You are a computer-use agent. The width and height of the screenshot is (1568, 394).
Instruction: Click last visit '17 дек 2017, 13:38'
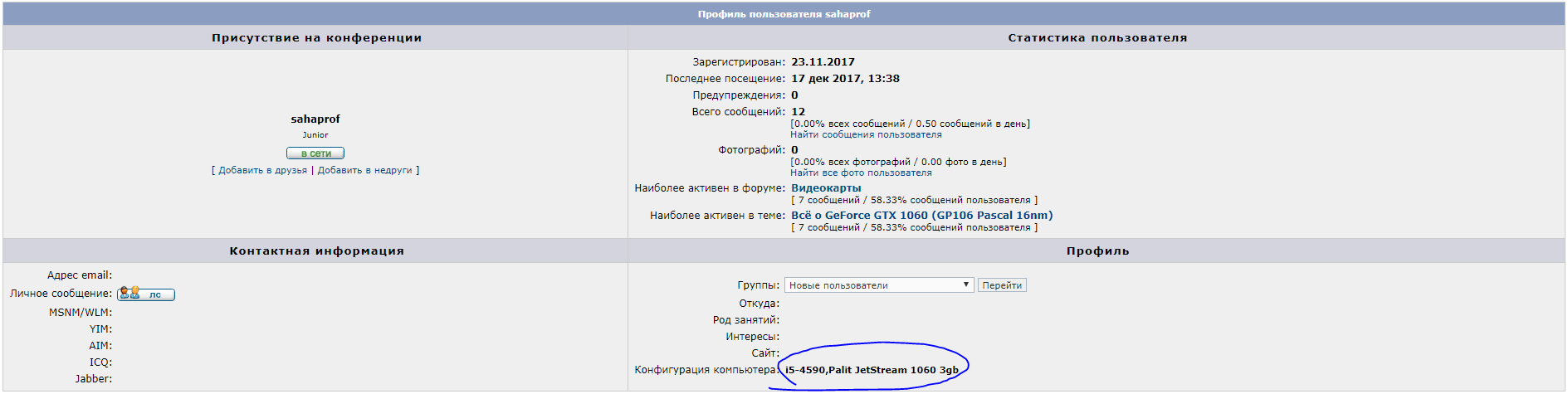[x=845, y=79]
